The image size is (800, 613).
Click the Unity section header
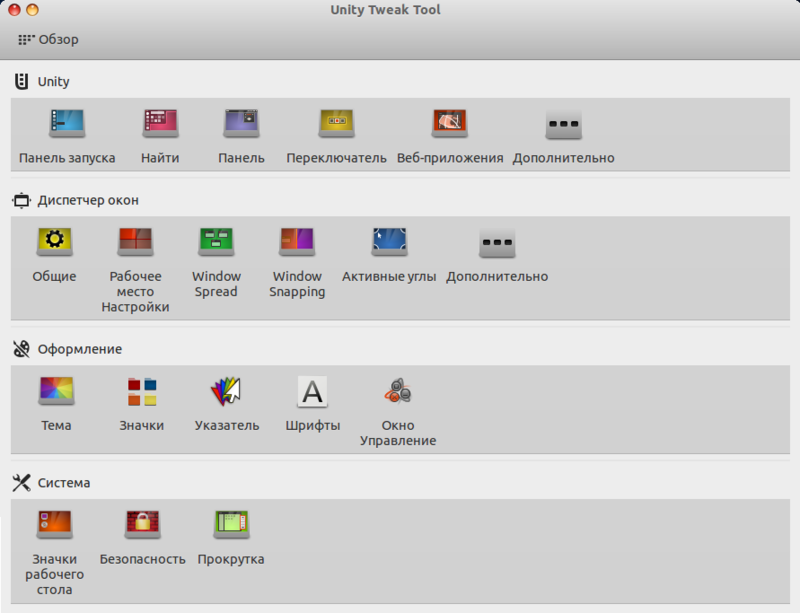[42, 81]
